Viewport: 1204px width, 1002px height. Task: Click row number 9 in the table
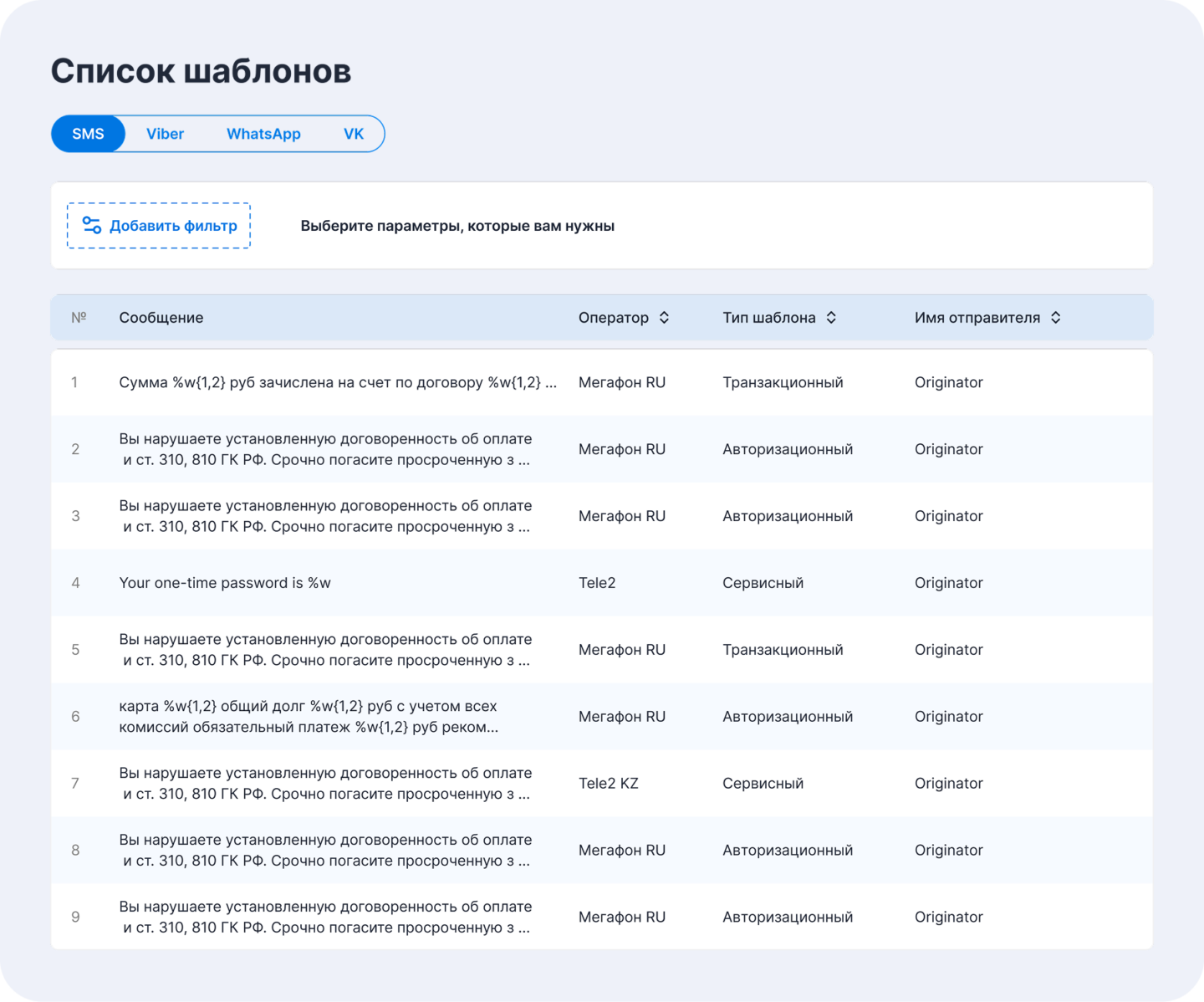75,917
